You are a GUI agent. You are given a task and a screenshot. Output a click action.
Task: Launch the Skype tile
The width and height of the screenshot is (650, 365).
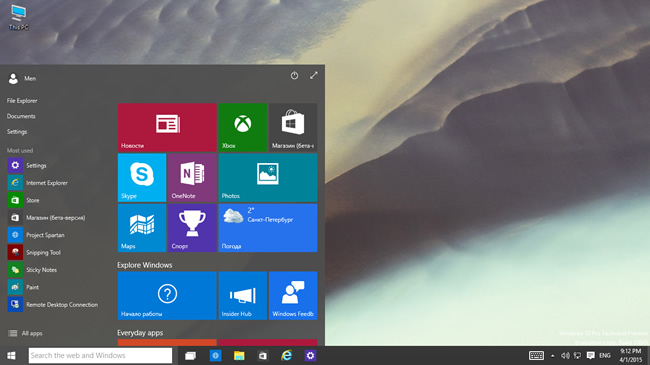[x=142, y=178]
